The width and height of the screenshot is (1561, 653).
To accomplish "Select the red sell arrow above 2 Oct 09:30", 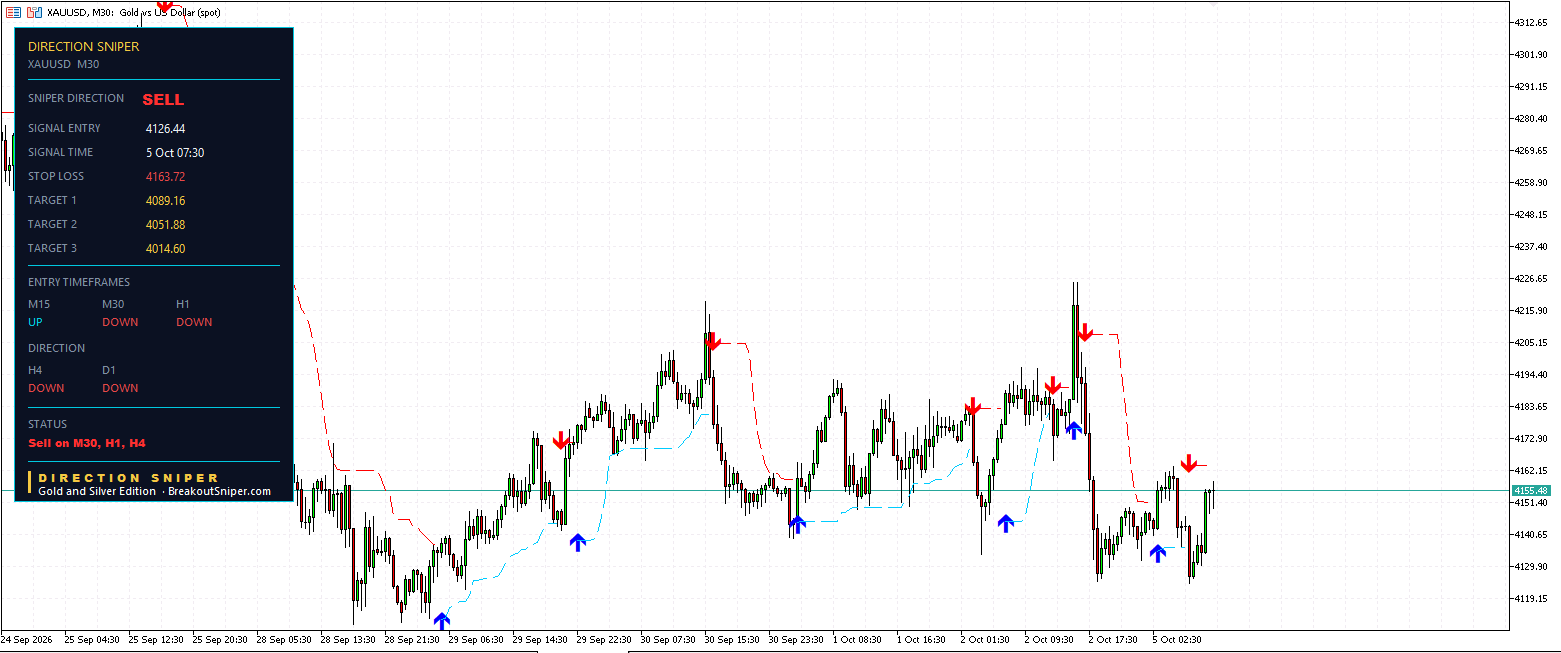I will click(1052, 386).
